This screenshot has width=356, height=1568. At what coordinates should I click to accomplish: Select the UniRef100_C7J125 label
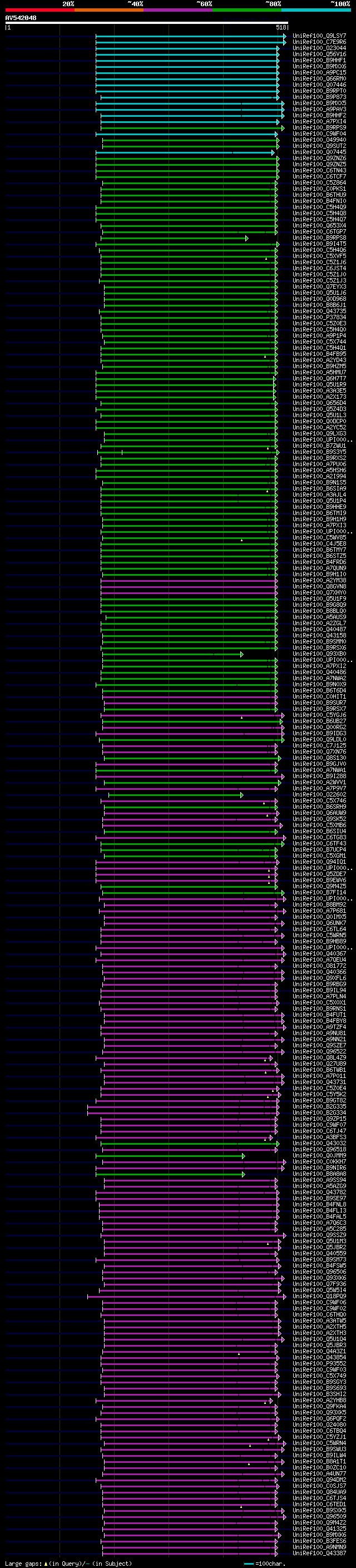point(319,746)
